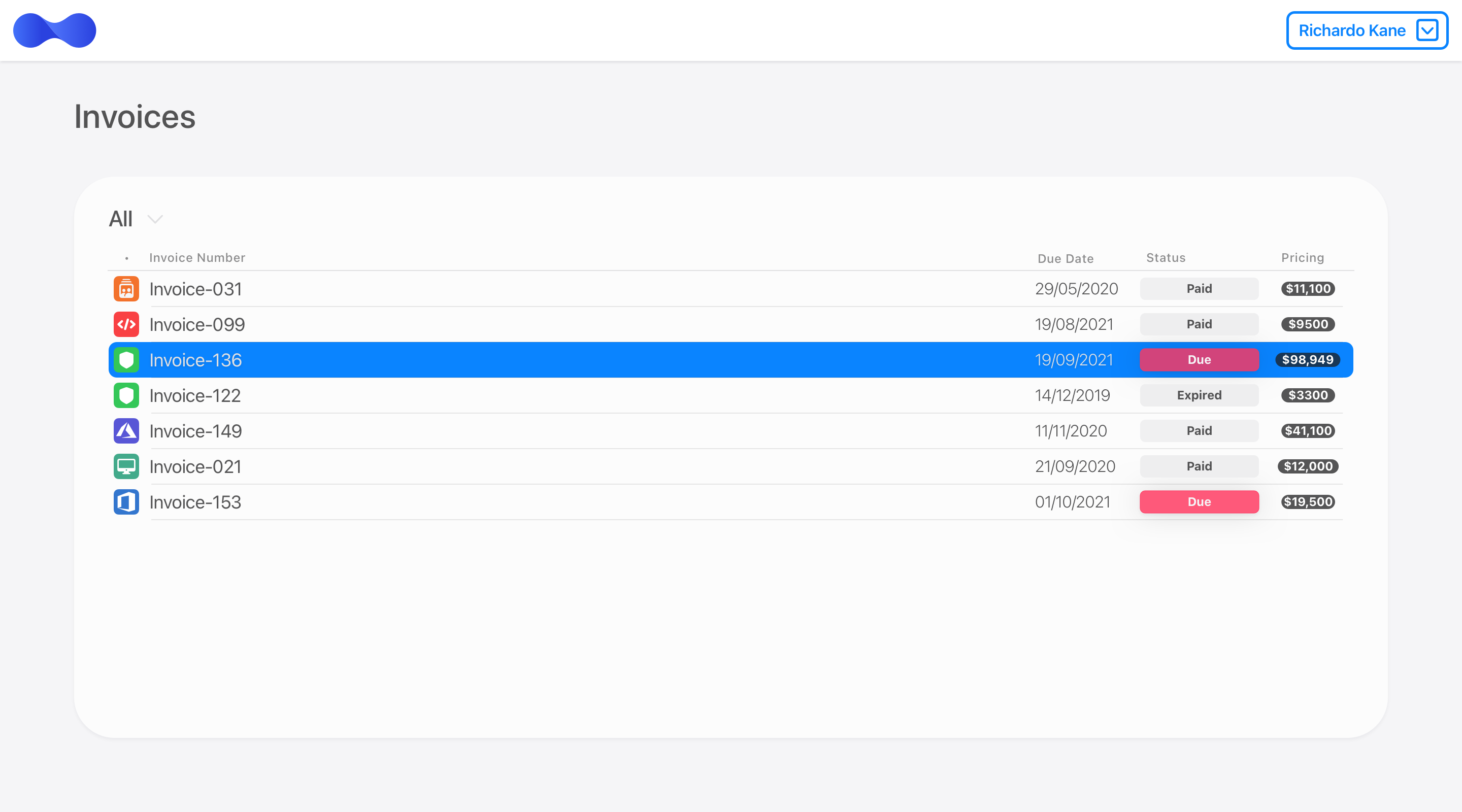The height and width of the screenshot is (812, 1462).
Task: Click the blue infinity-shaped app logo
Action: click(54, 30)
